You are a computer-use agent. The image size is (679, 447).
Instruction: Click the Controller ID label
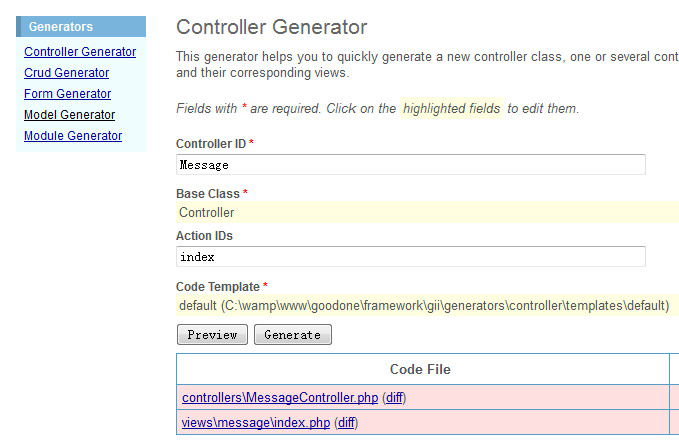(x=211, y=144)
